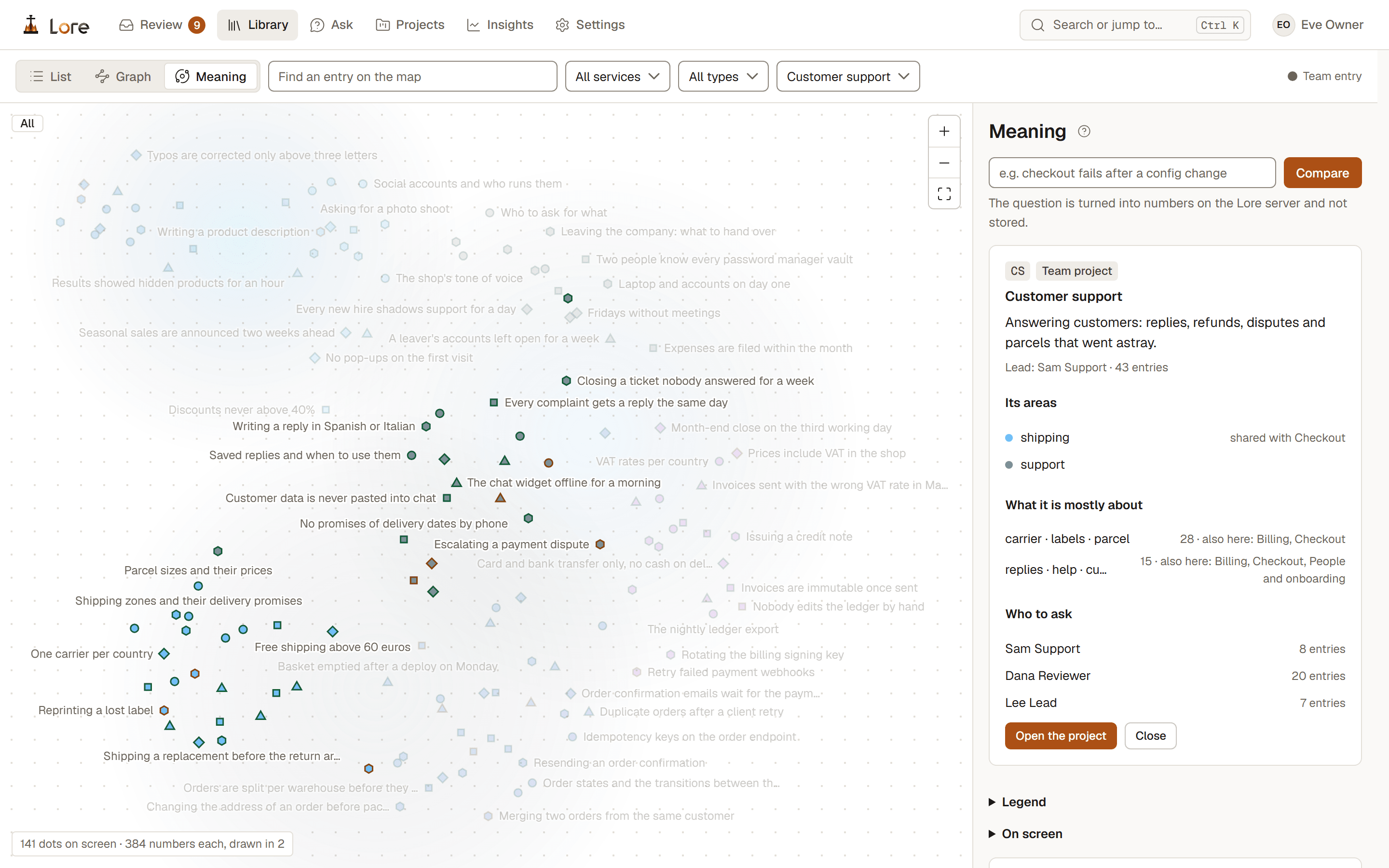Select the hexagon marker for Issuing a credit note
This screenshot has width=1389, height=868.
735,537
